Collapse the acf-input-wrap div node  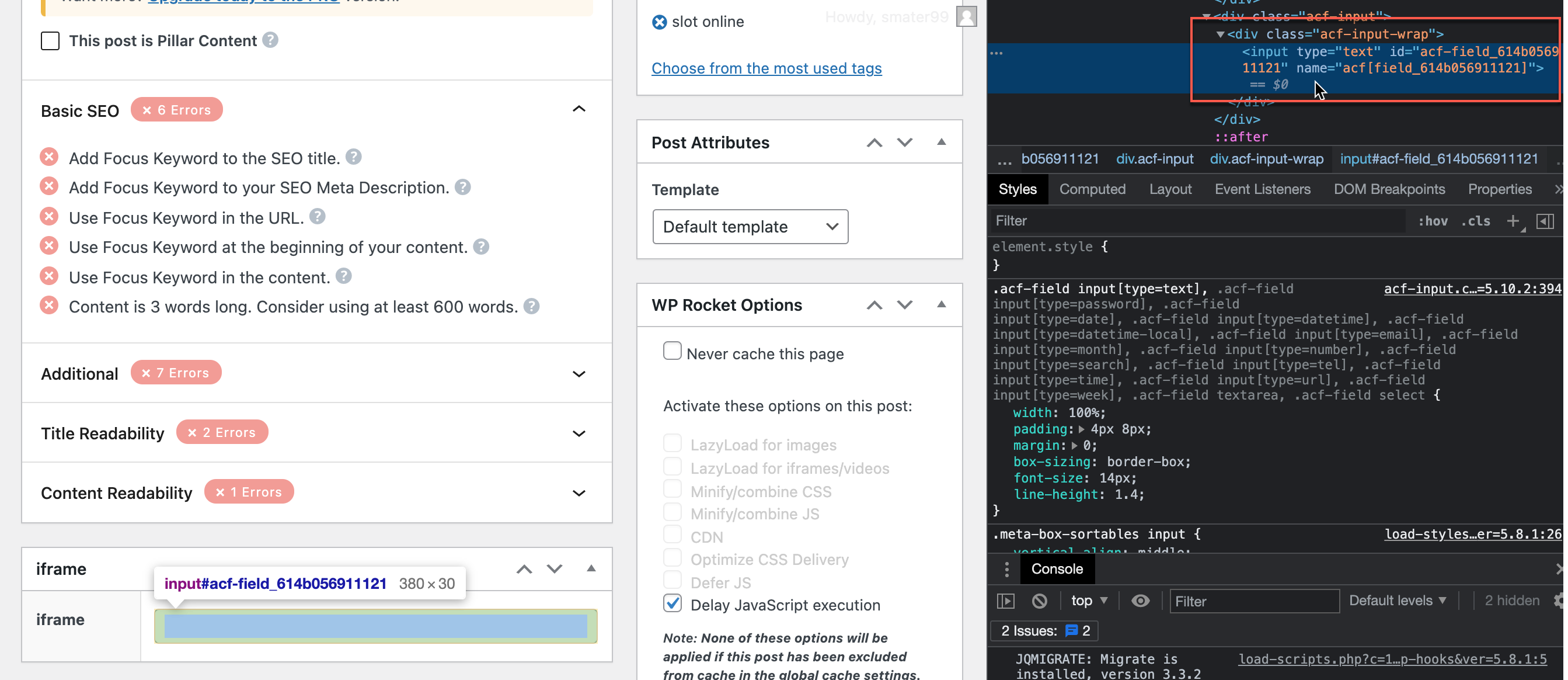pyautogui.click(x=1220, y=34)
